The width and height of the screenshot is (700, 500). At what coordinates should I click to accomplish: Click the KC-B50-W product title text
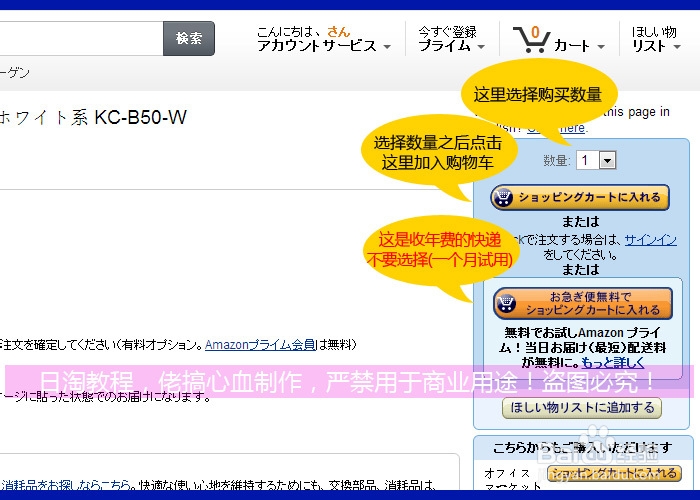[140, 117]
